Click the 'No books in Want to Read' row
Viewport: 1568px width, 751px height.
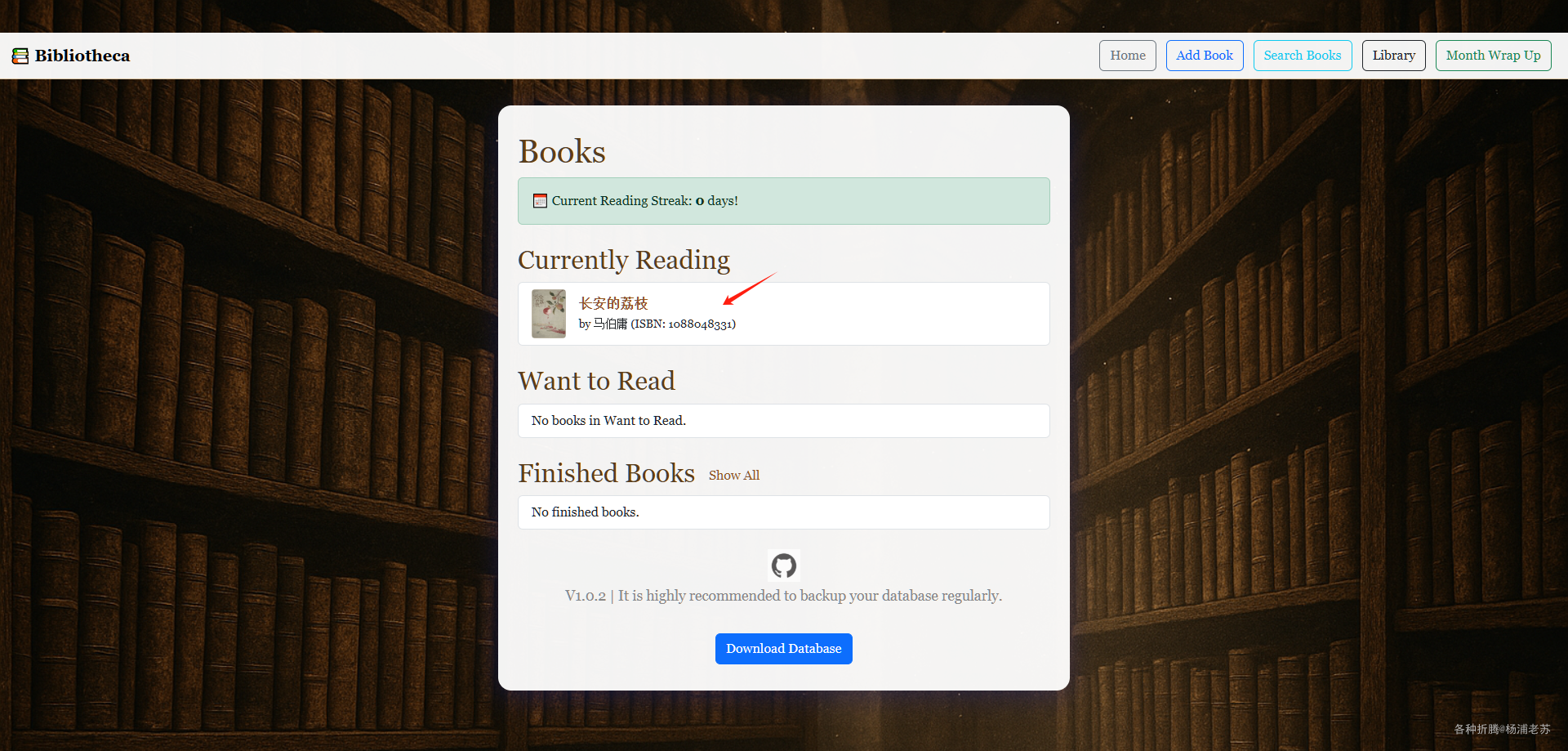784,421
